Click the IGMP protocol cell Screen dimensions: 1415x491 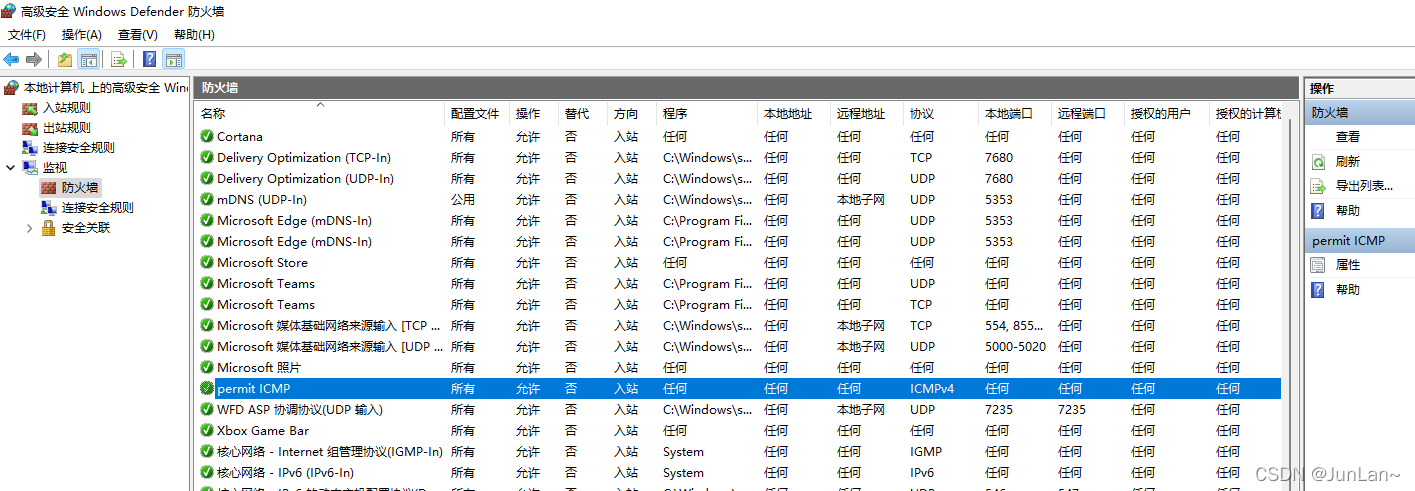pyautogui.click(x=926, y=451)
